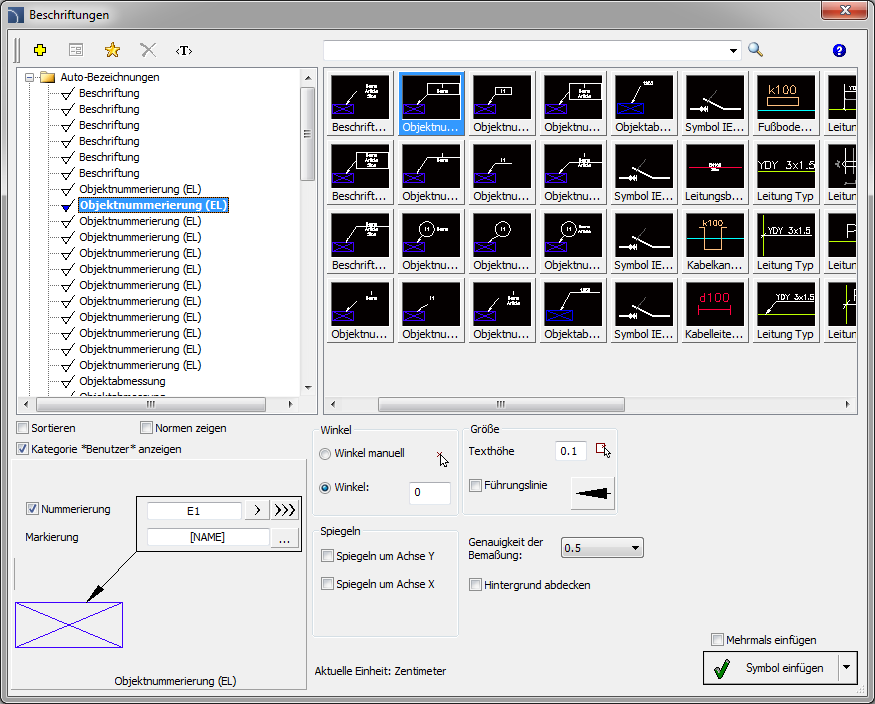Screen dimensions: 875x704
Task: Toggle the Spiegeln um Achse Y checkbox
Action: (327, 556)
